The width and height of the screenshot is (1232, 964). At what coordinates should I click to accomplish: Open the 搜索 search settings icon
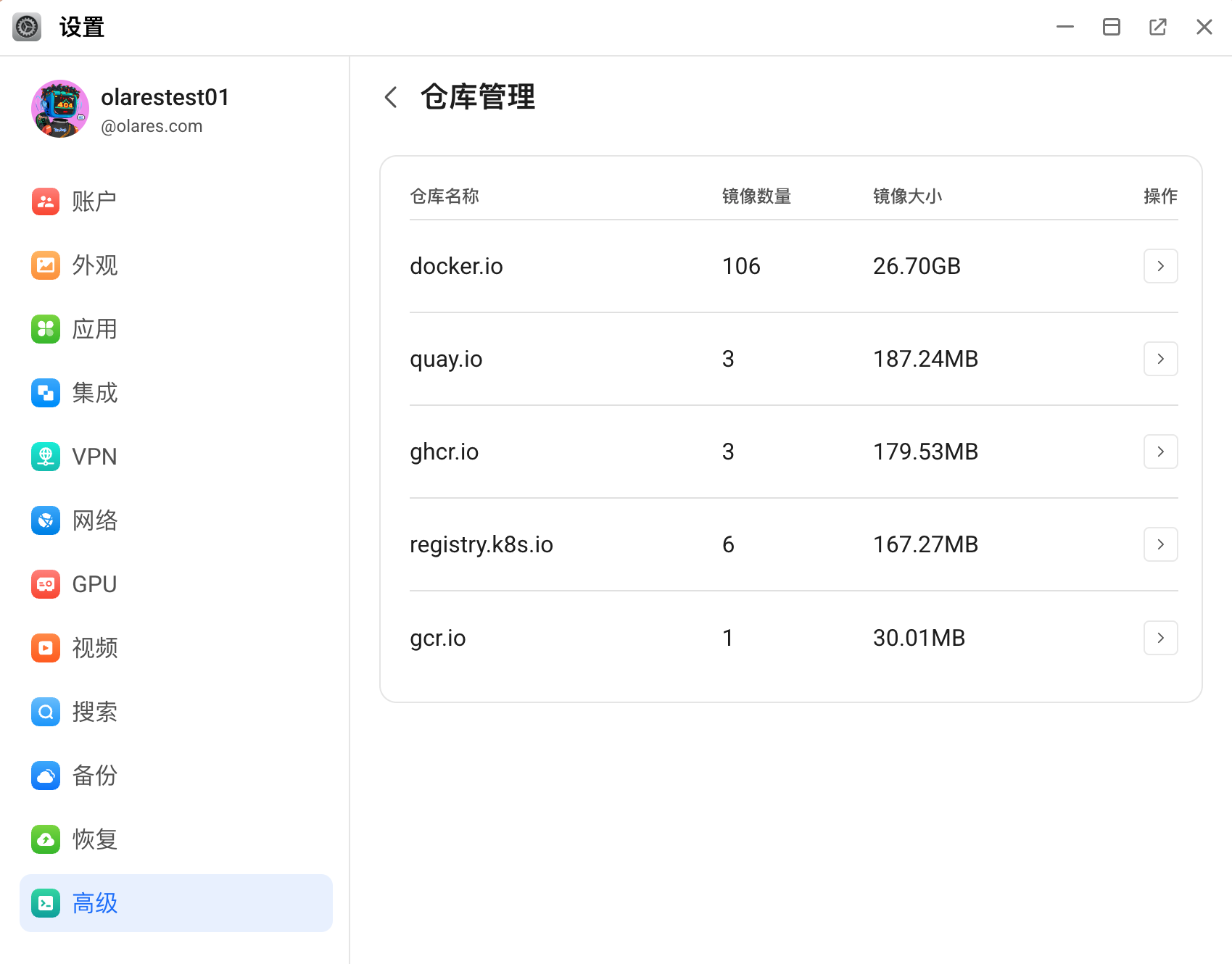tap(45, 712)
